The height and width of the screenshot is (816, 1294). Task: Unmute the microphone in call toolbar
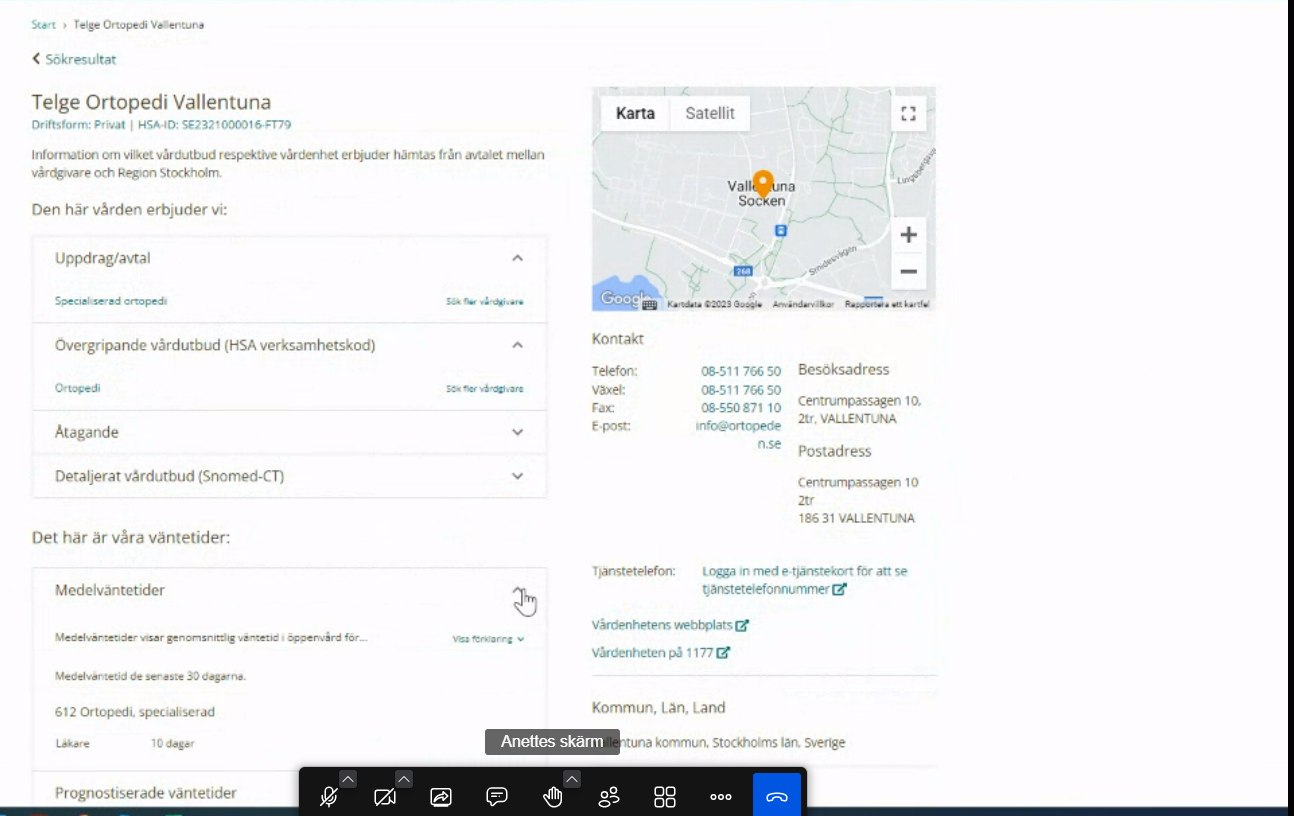(x=328, y=797)
